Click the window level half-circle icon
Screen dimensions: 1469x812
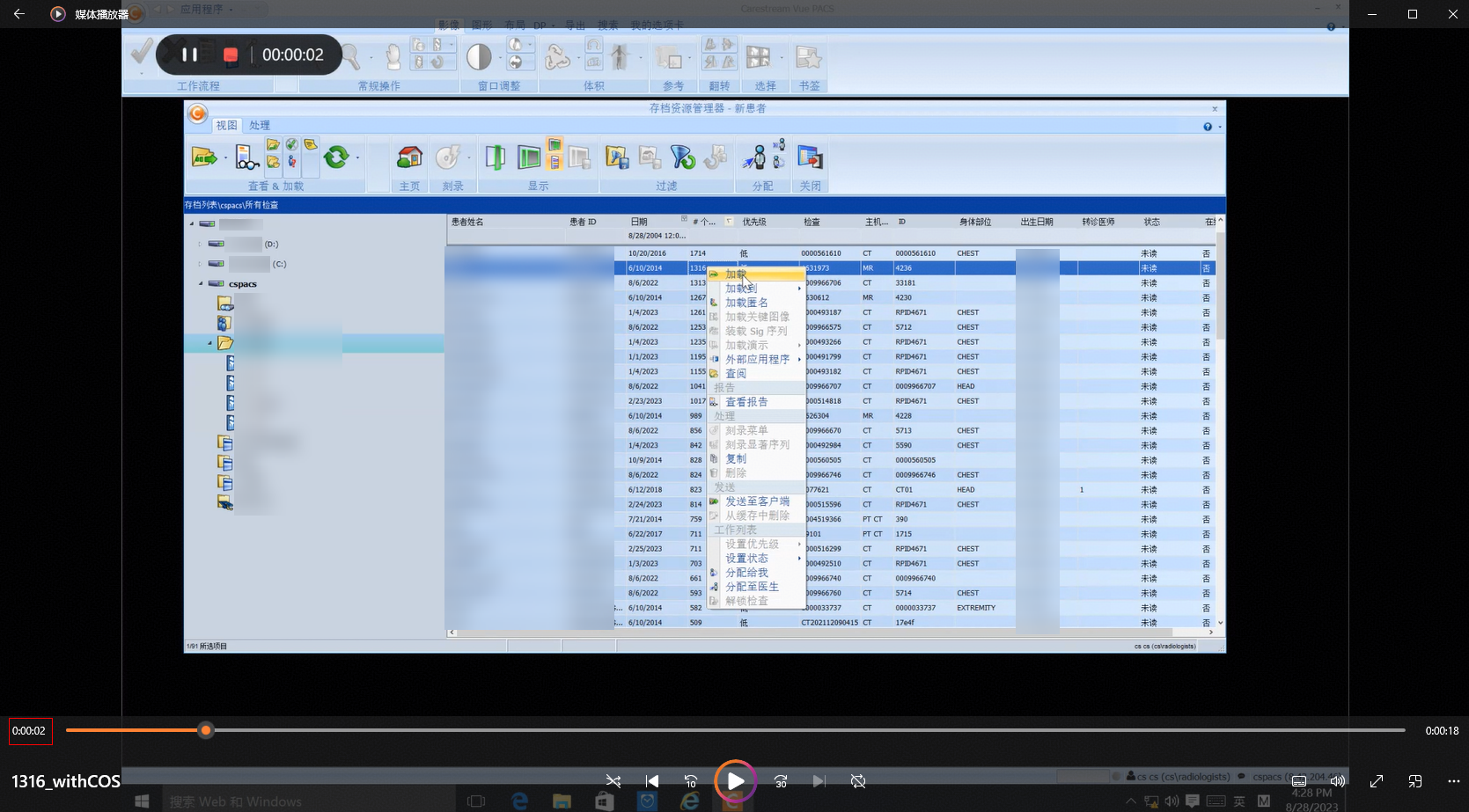pos(479,57)
